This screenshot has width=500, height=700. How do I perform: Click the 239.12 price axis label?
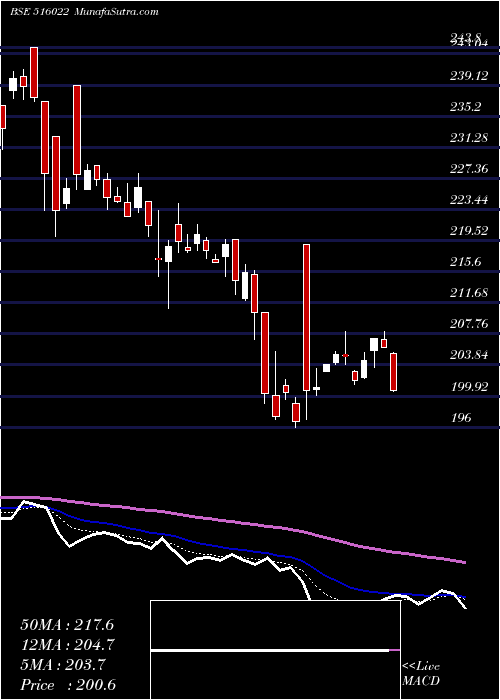point(468,76)
